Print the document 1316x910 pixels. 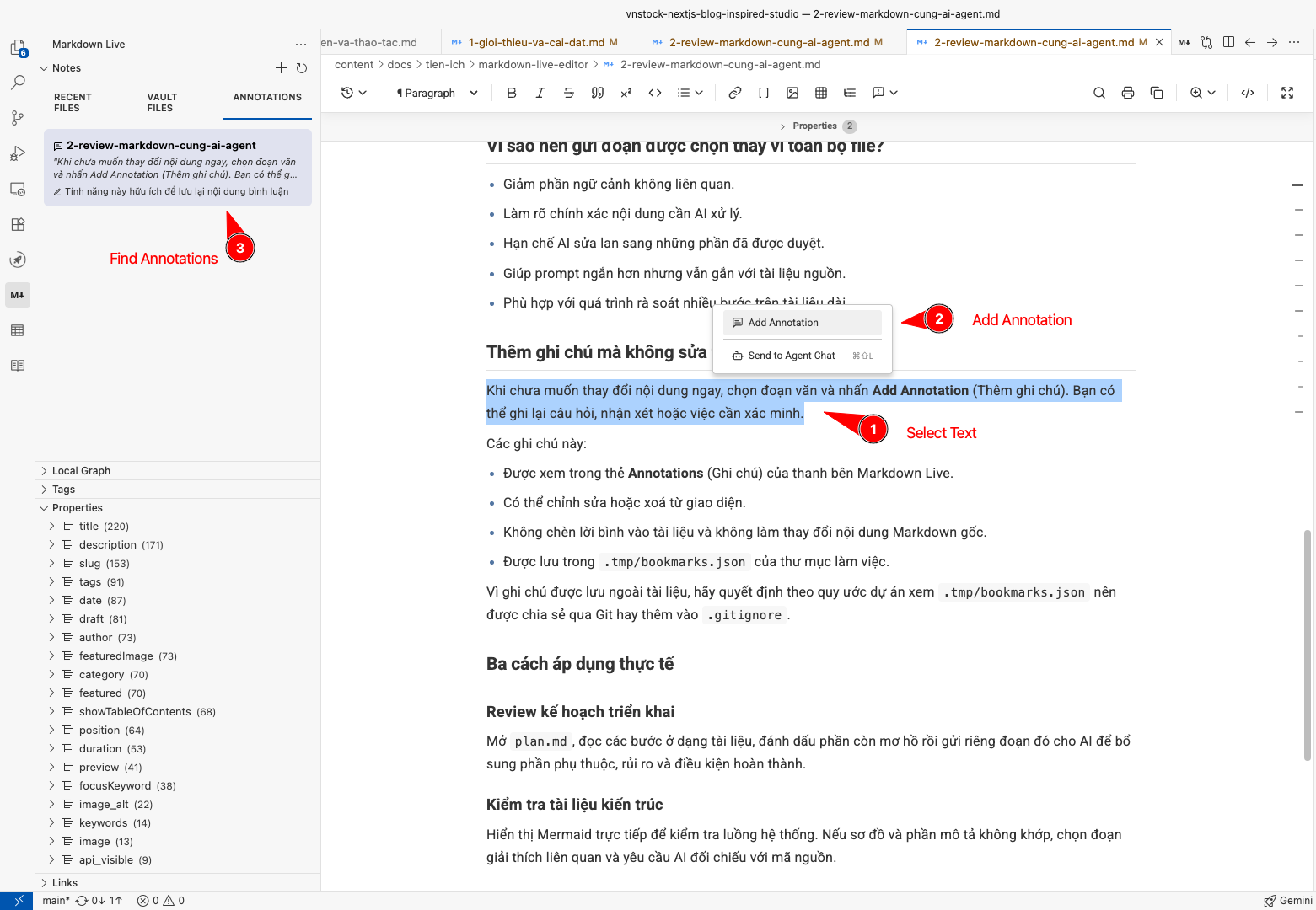point(1128,93)
